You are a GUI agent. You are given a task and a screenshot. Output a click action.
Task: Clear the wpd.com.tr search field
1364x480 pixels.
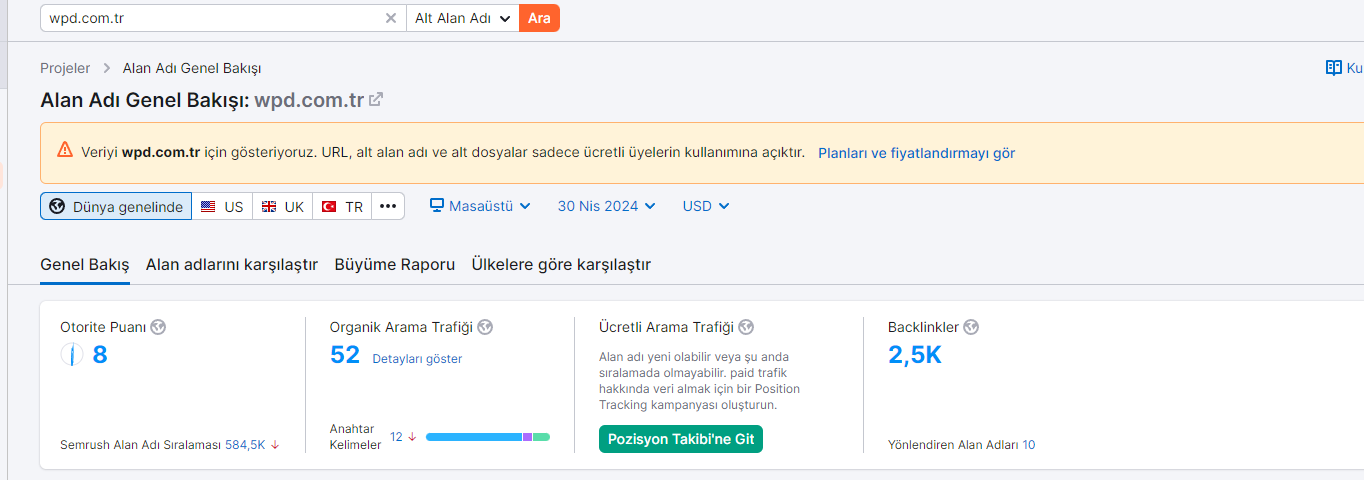391,18
